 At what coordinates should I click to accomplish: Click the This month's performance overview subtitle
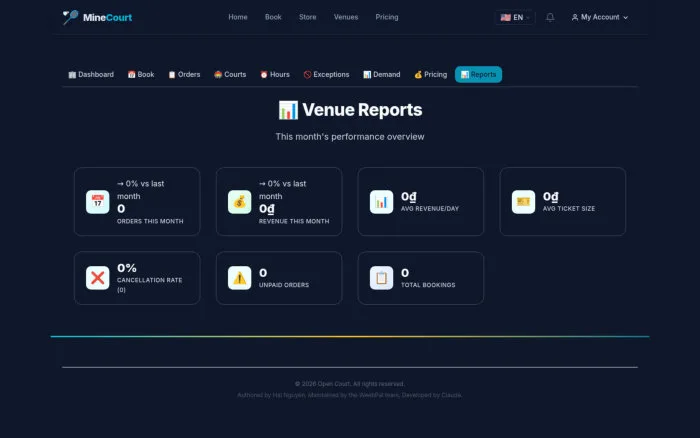coord(350,137)
